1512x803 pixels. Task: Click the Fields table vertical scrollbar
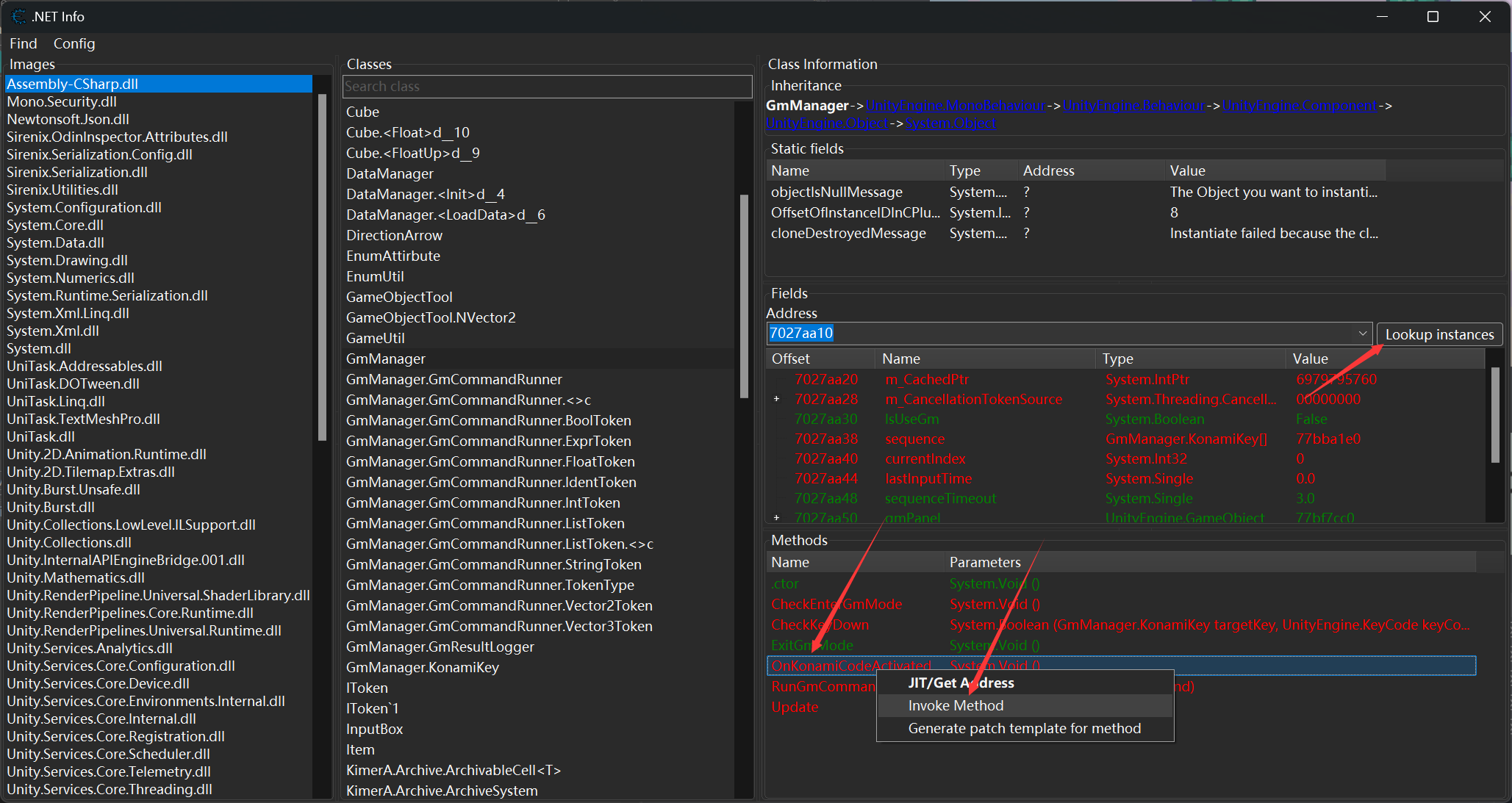[x=1495, y=415]
